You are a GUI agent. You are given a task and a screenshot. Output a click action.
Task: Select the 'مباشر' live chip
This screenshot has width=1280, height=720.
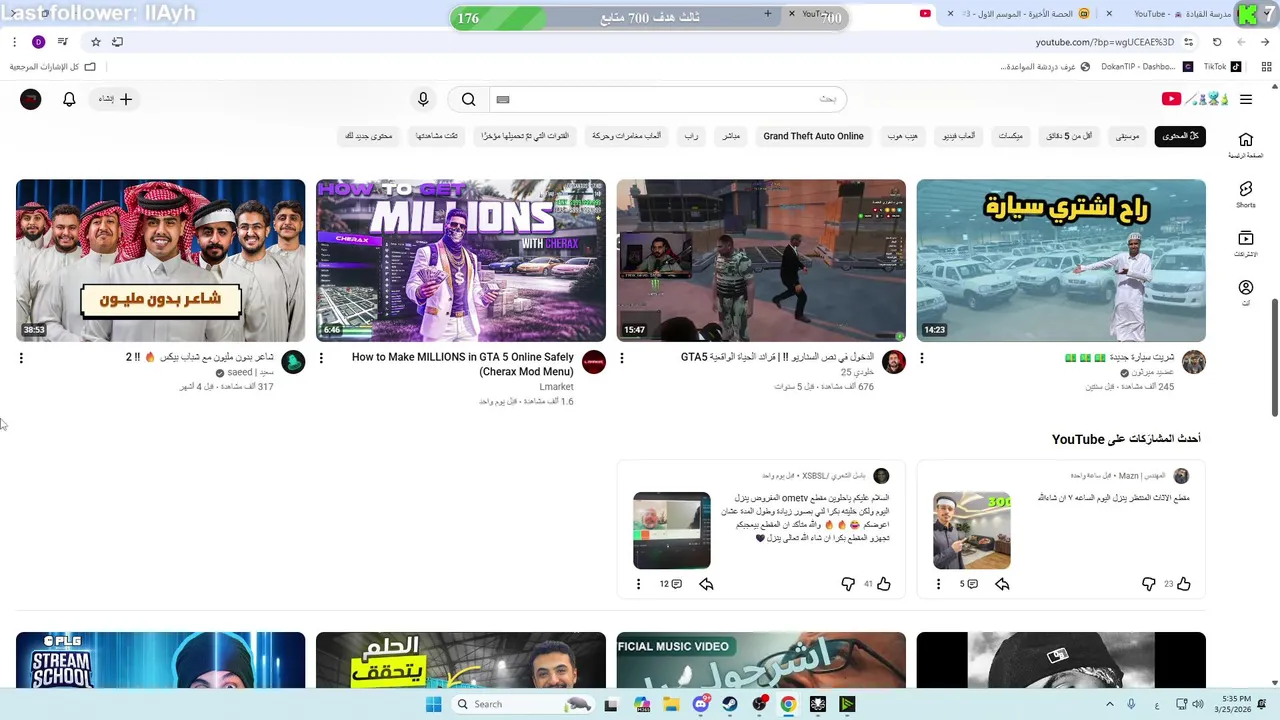coord(731,136)
